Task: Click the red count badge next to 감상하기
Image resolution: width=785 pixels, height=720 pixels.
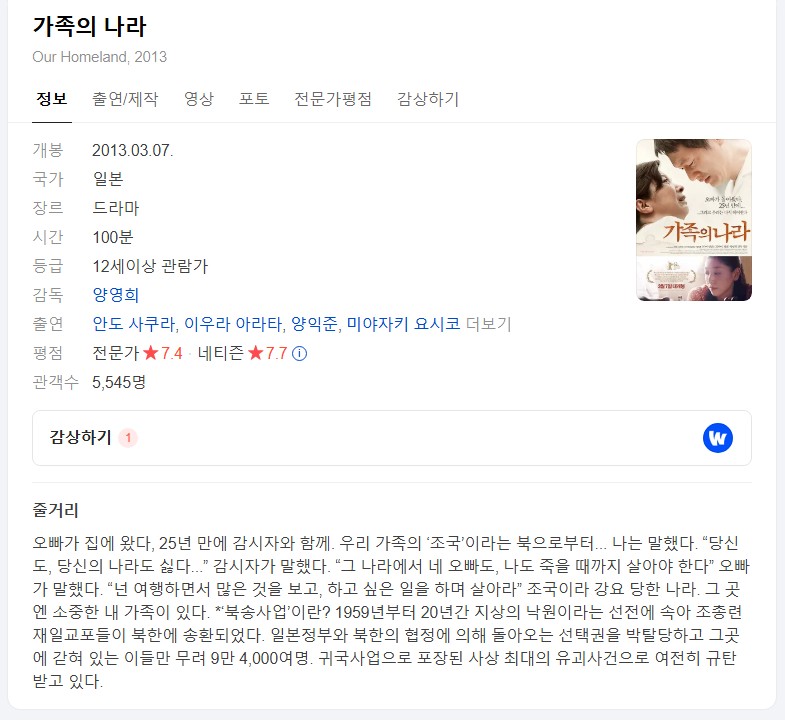Action: pyautogui.click(x=128, y=438)
